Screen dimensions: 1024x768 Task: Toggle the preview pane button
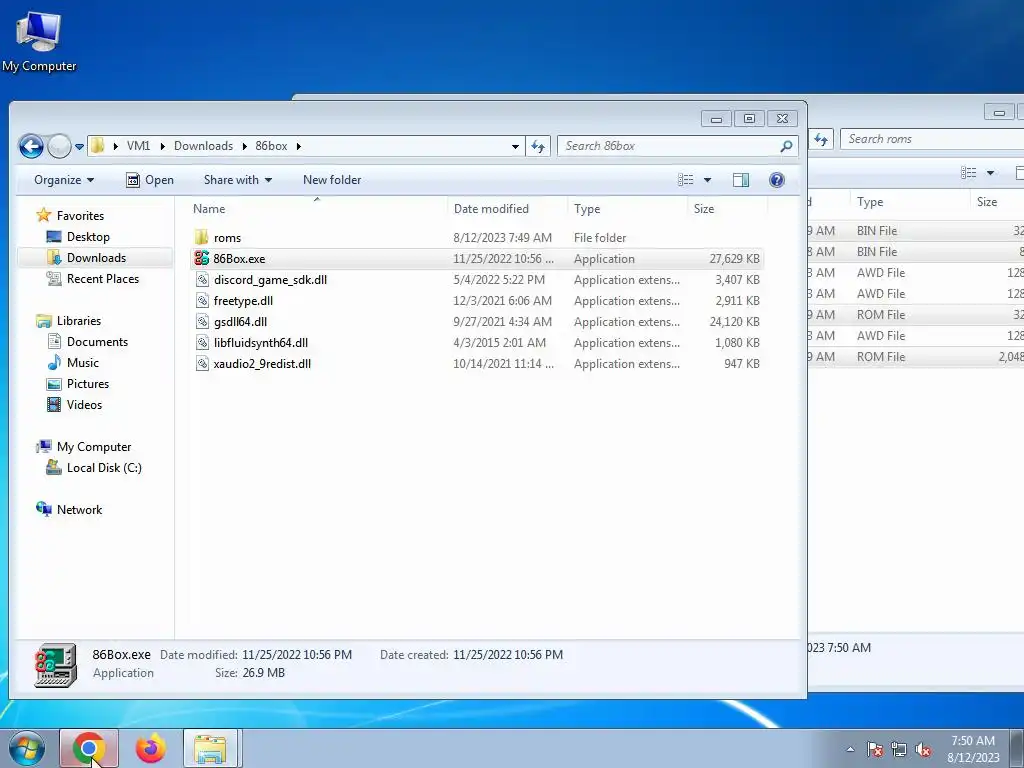tap(741, 180)
